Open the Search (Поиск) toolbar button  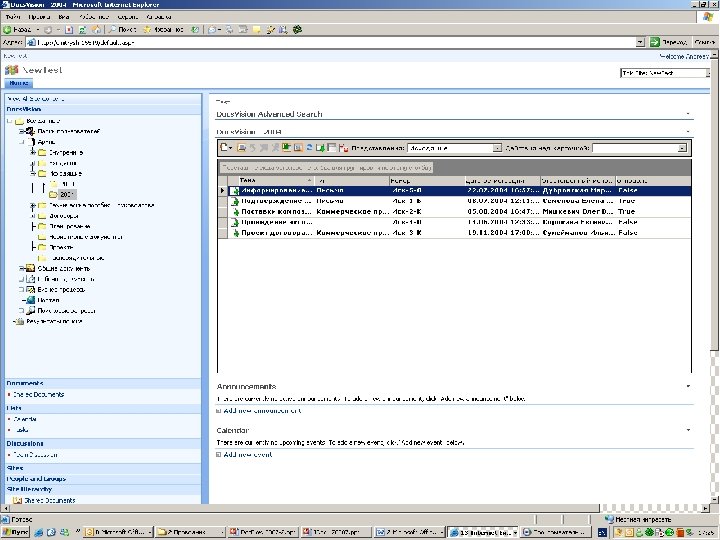tap(123, 30)
